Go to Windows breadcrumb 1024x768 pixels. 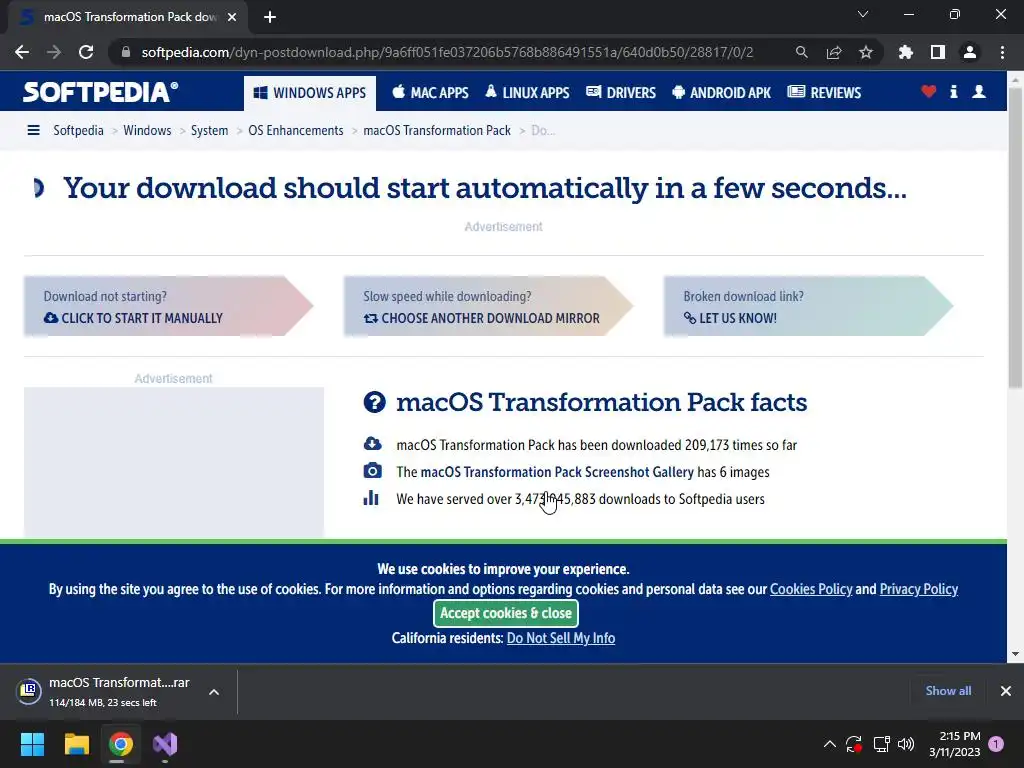pos(147,131)
